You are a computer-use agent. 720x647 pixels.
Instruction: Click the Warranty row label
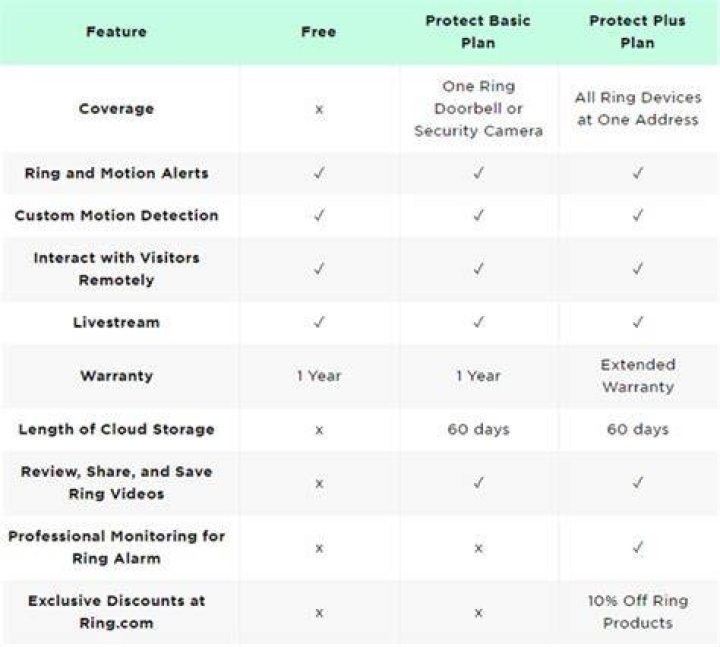116,376
